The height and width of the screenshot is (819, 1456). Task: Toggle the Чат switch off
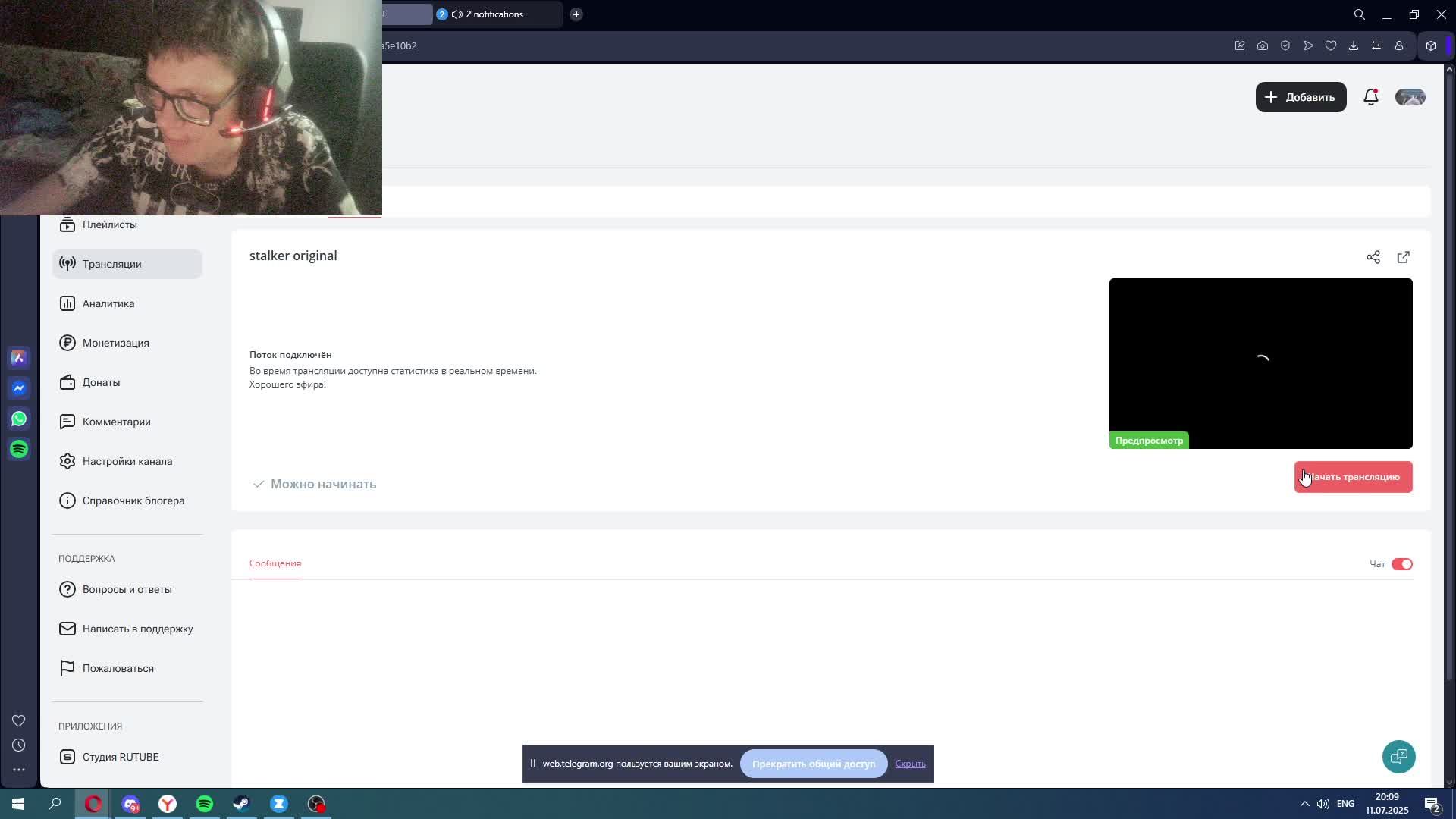coord(1401,564)
